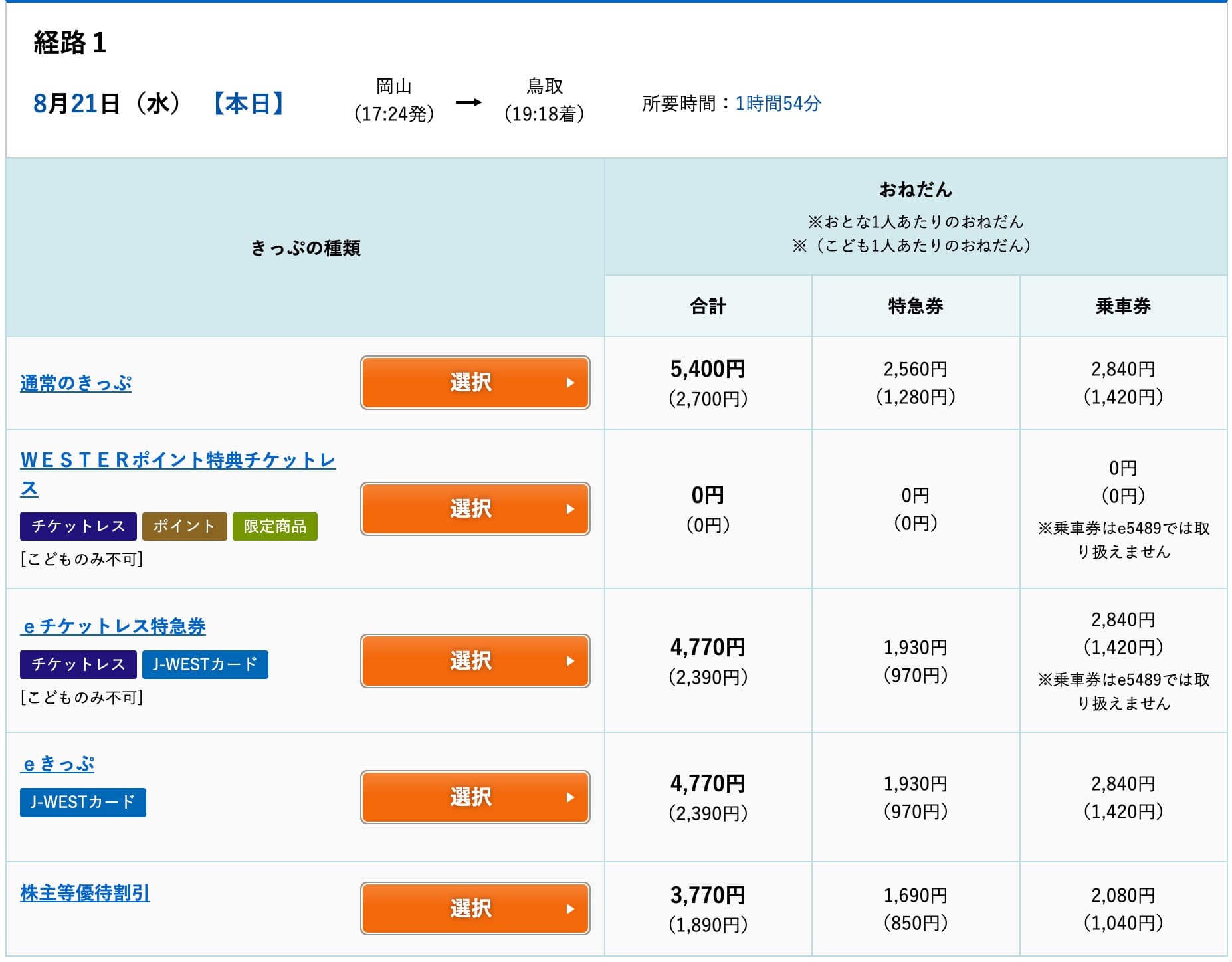Click the 【本日】 label
The width and height of the screenshot is (1232, 962).
pyautogui.click(x=249, y=104)
